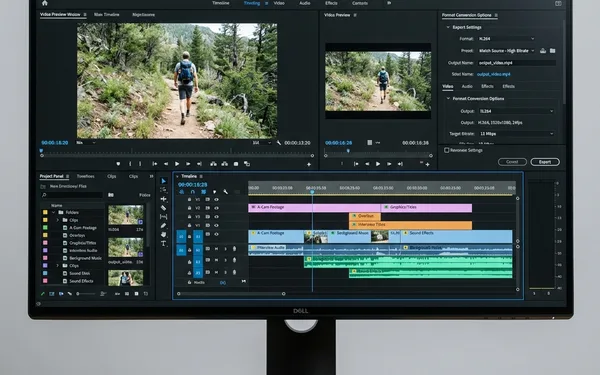600x375 pixels.
Task: Click the timeline linked selection icon
Action: (x=204, y=192)
